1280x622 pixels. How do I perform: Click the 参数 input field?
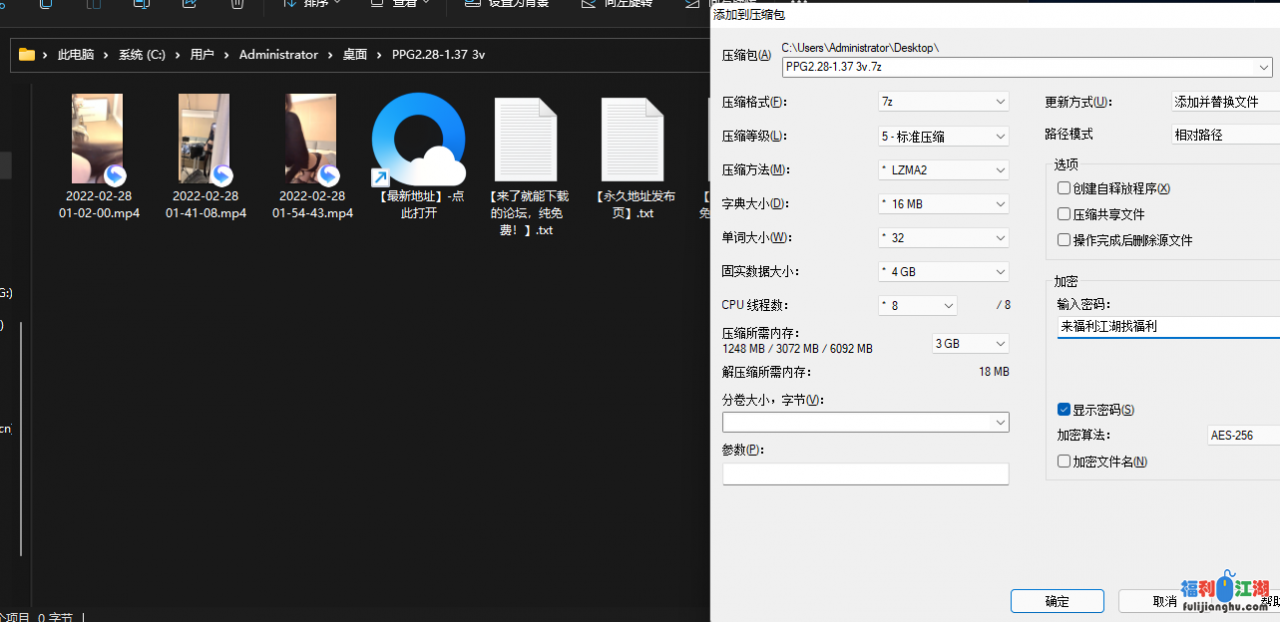865,474
